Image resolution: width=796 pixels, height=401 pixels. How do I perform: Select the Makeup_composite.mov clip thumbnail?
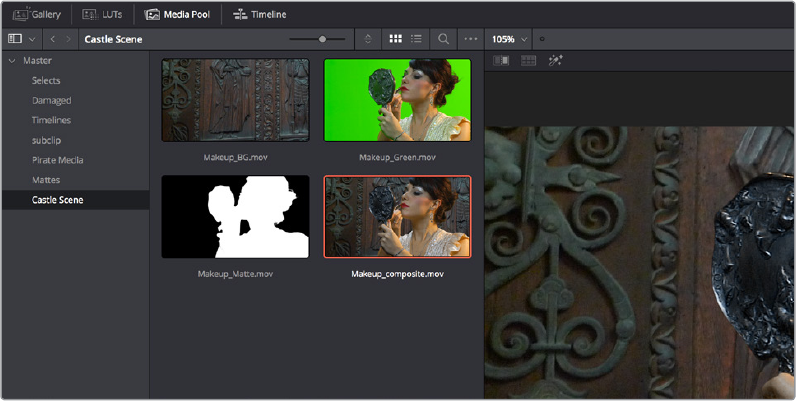coord(397,217)
